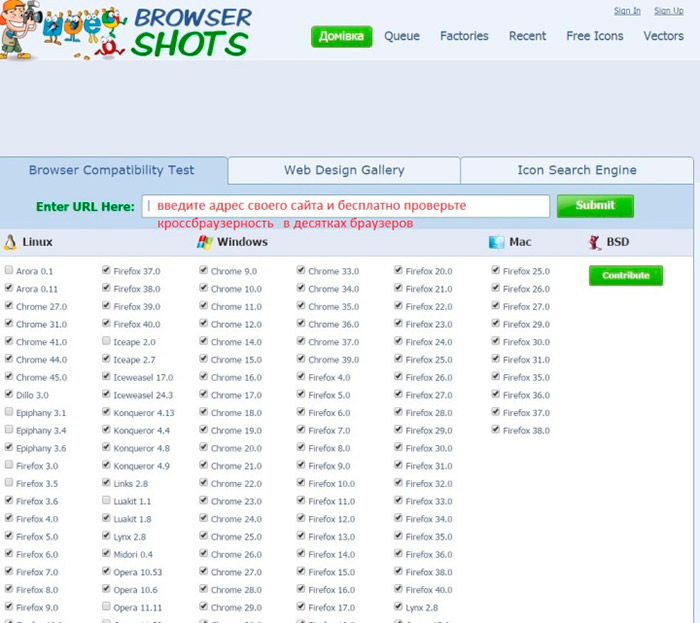Enable the Luakit 1.1 checkbox
This screenshot has width=700, height=623.
coord(106,500)
